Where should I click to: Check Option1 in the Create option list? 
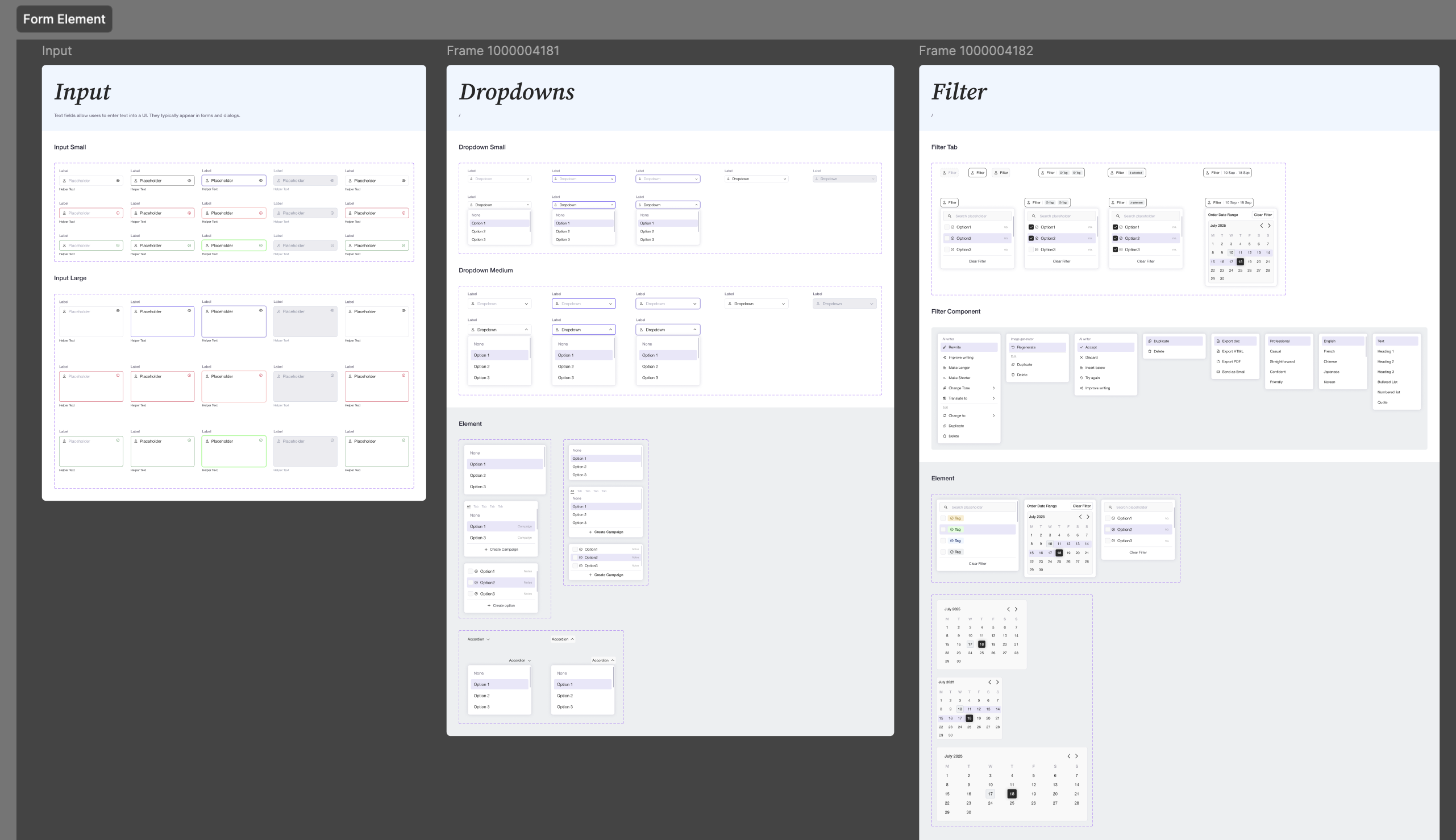(x=470, y=571)
